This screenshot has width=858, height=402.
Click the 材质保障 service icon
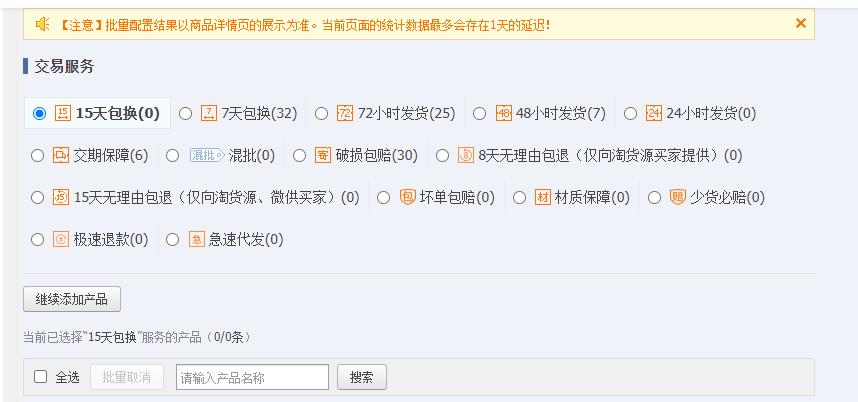click(543, 197)
